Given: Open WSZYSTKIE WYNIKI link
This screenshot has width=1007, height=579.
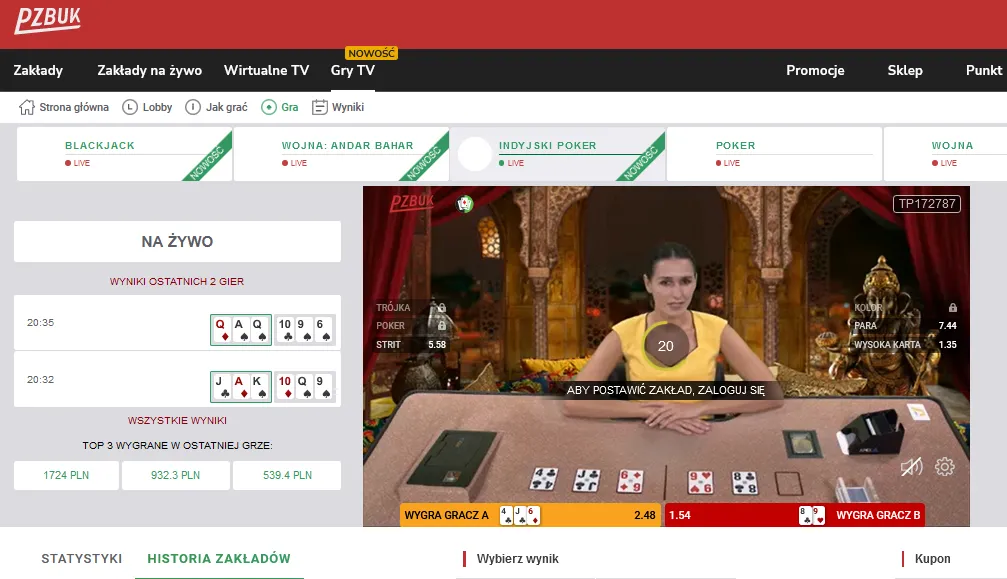Looking at the screenshot, I should pyautogui.click(x=177, y=420).
